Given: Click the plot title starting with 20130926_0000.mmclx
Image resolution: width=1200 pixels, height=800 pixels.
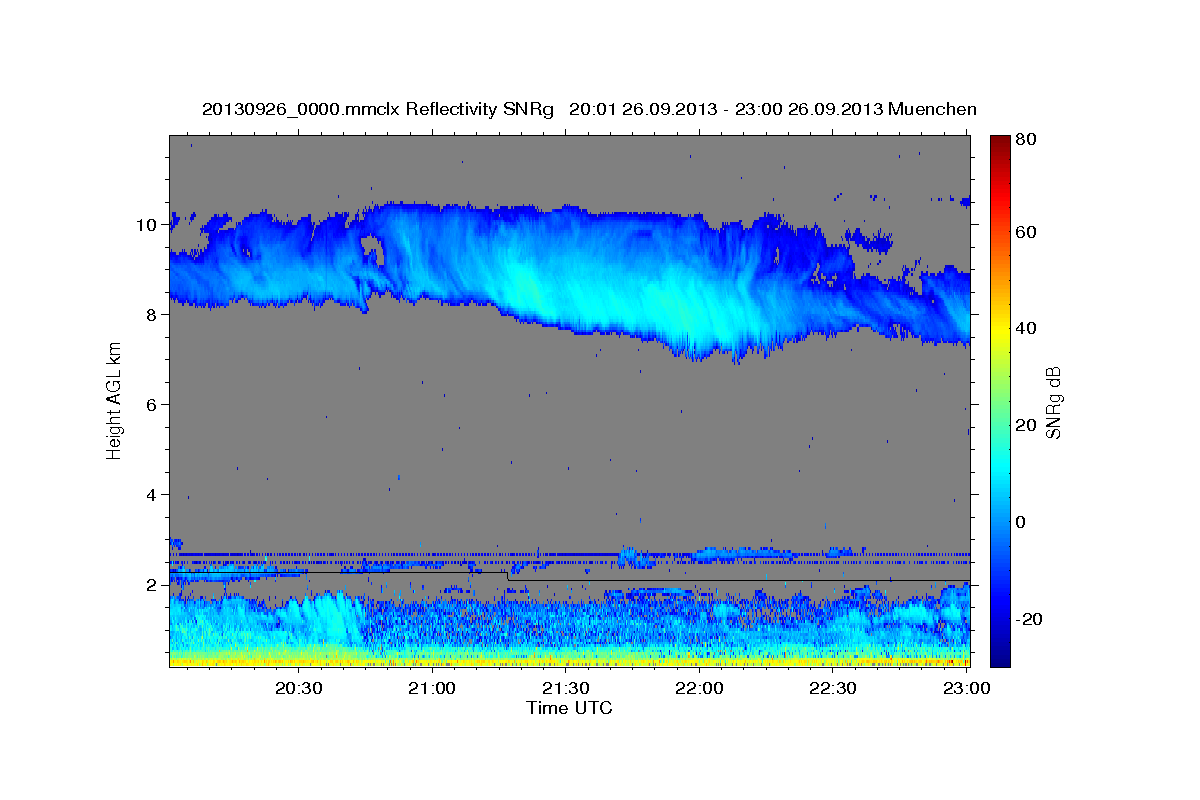Looking at the screenshot, I should coord(589,109).
